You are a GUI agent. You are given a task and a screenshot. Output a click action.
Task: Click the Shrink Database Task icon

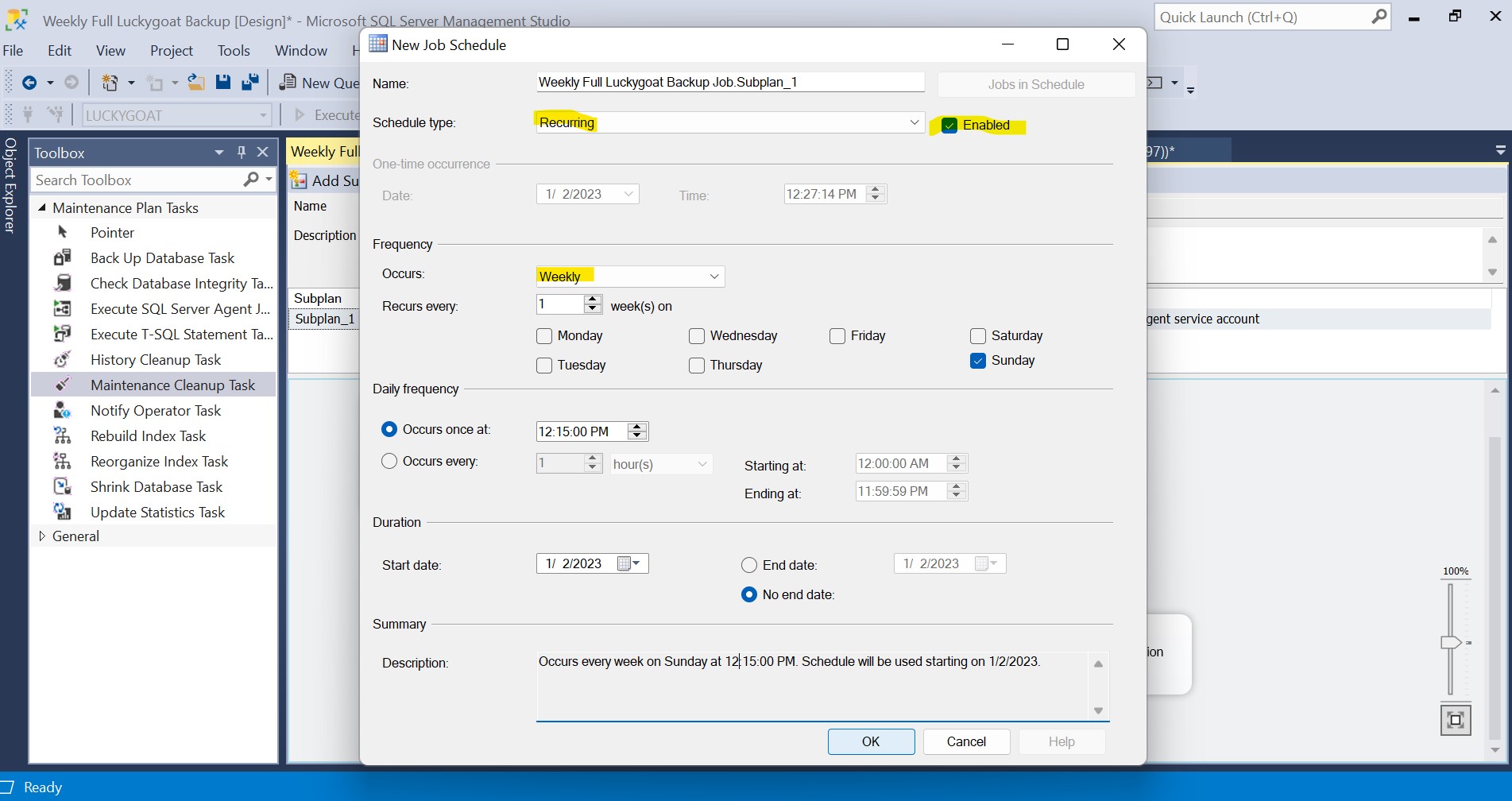pyautogui.click(x=62, y=487)
